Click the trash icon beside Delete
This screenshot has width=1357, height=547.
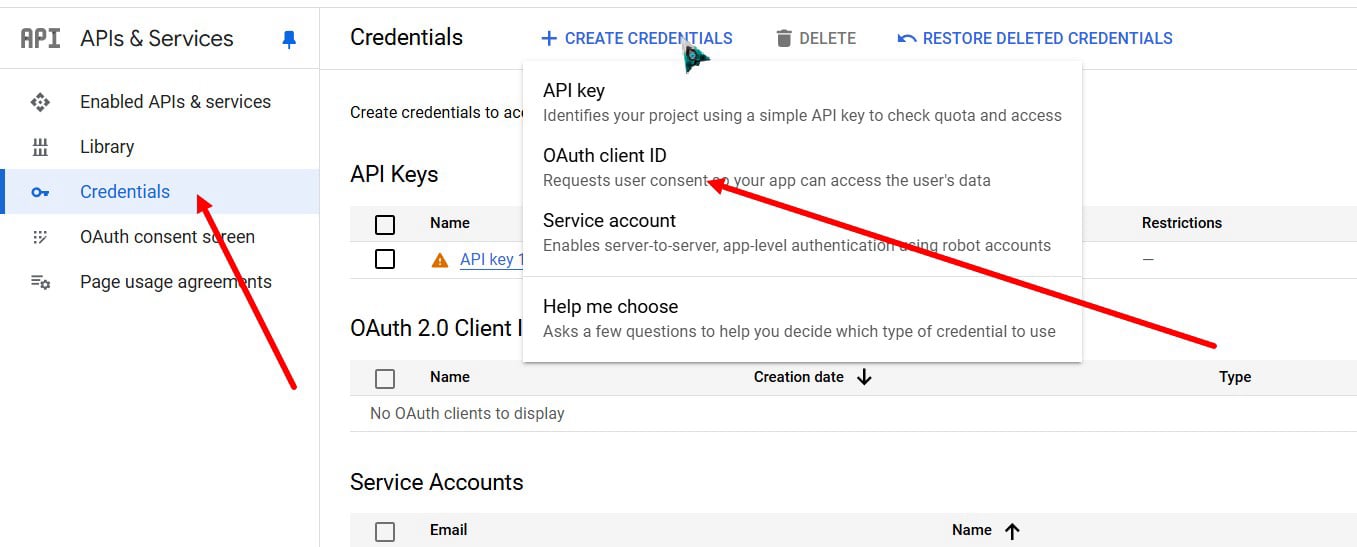784,39
